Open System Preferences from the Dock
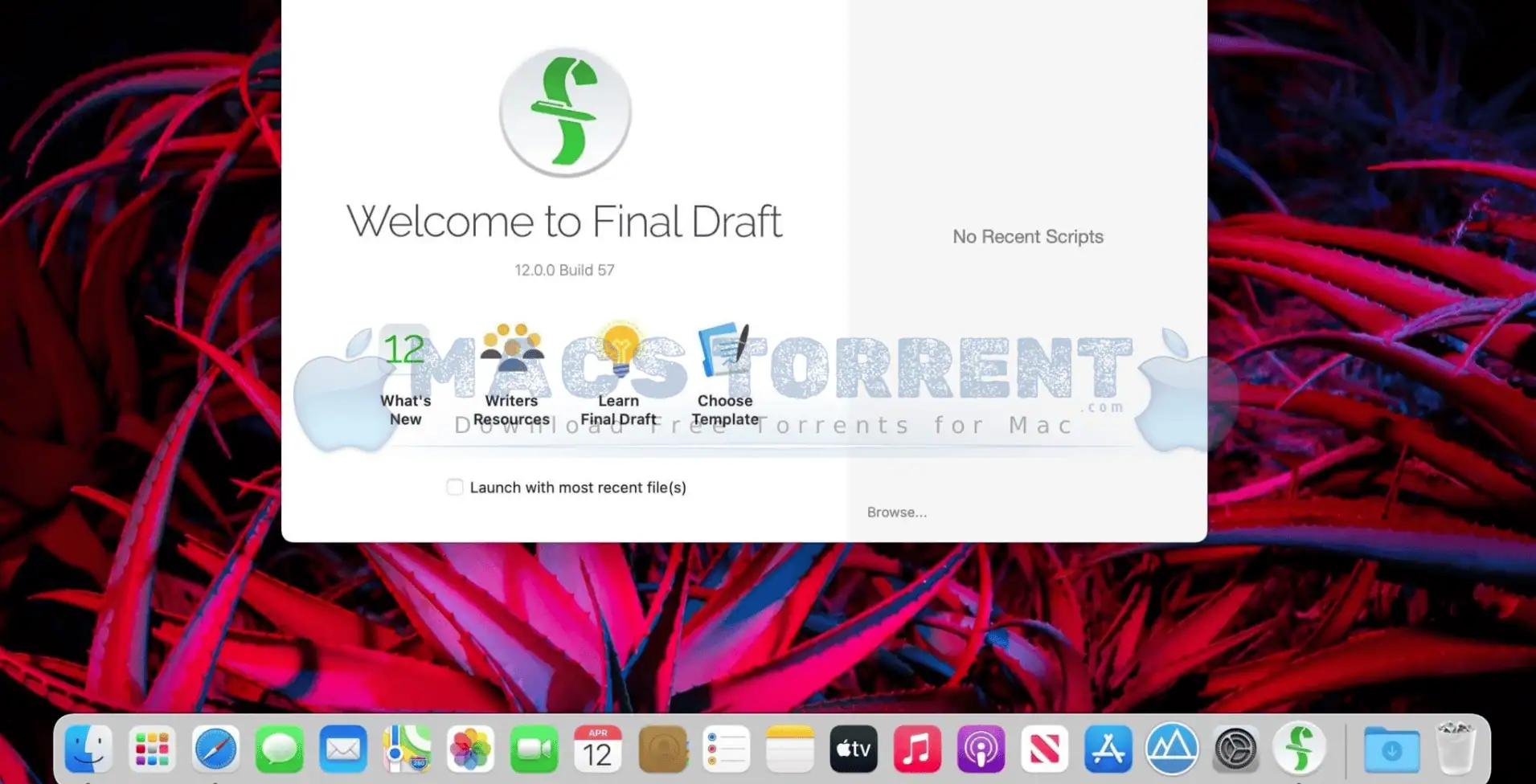Viewport: 1536px width, 784px height. point(1235,749)
